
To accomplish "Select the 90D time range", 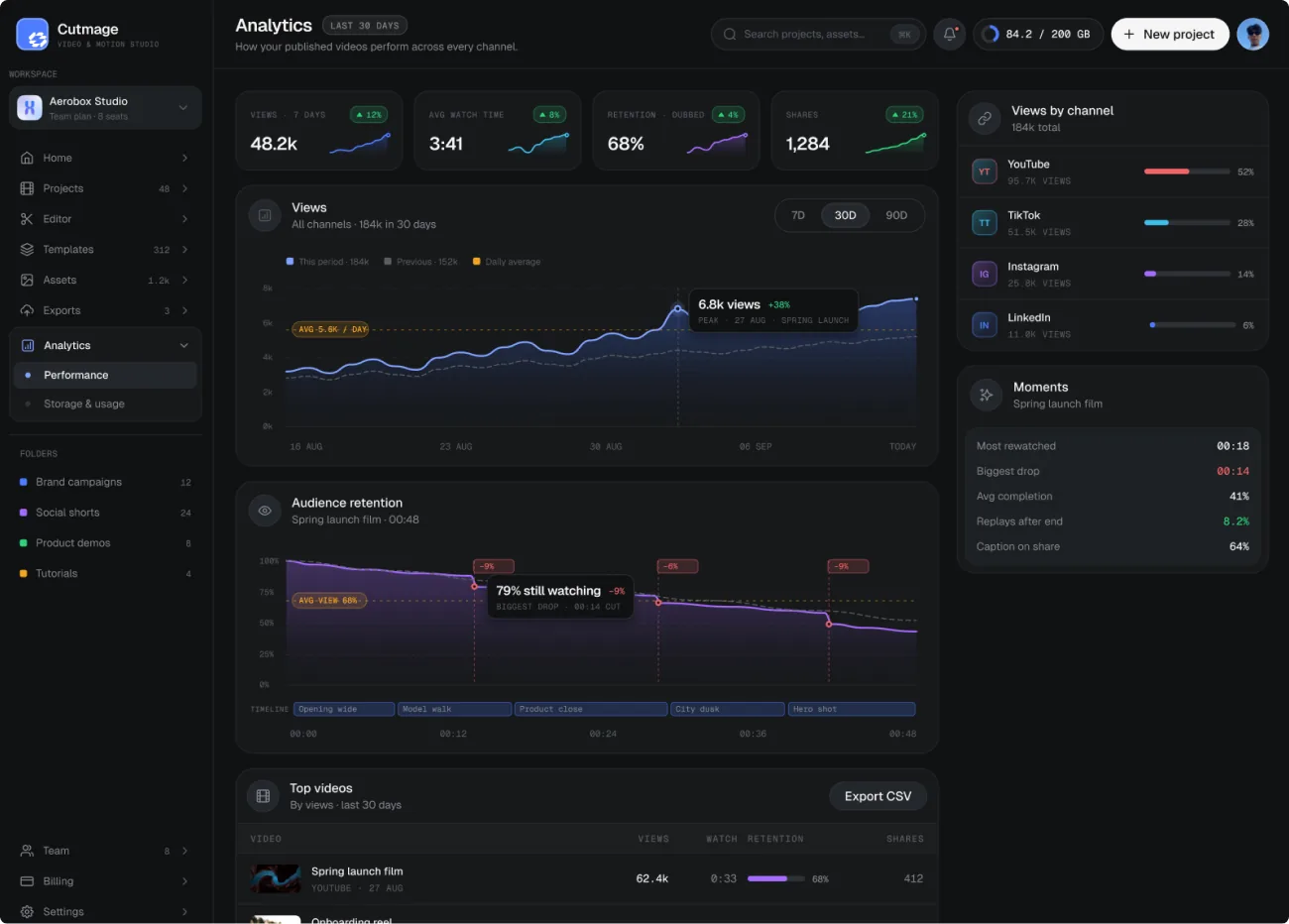I will (x=896, y=216).
